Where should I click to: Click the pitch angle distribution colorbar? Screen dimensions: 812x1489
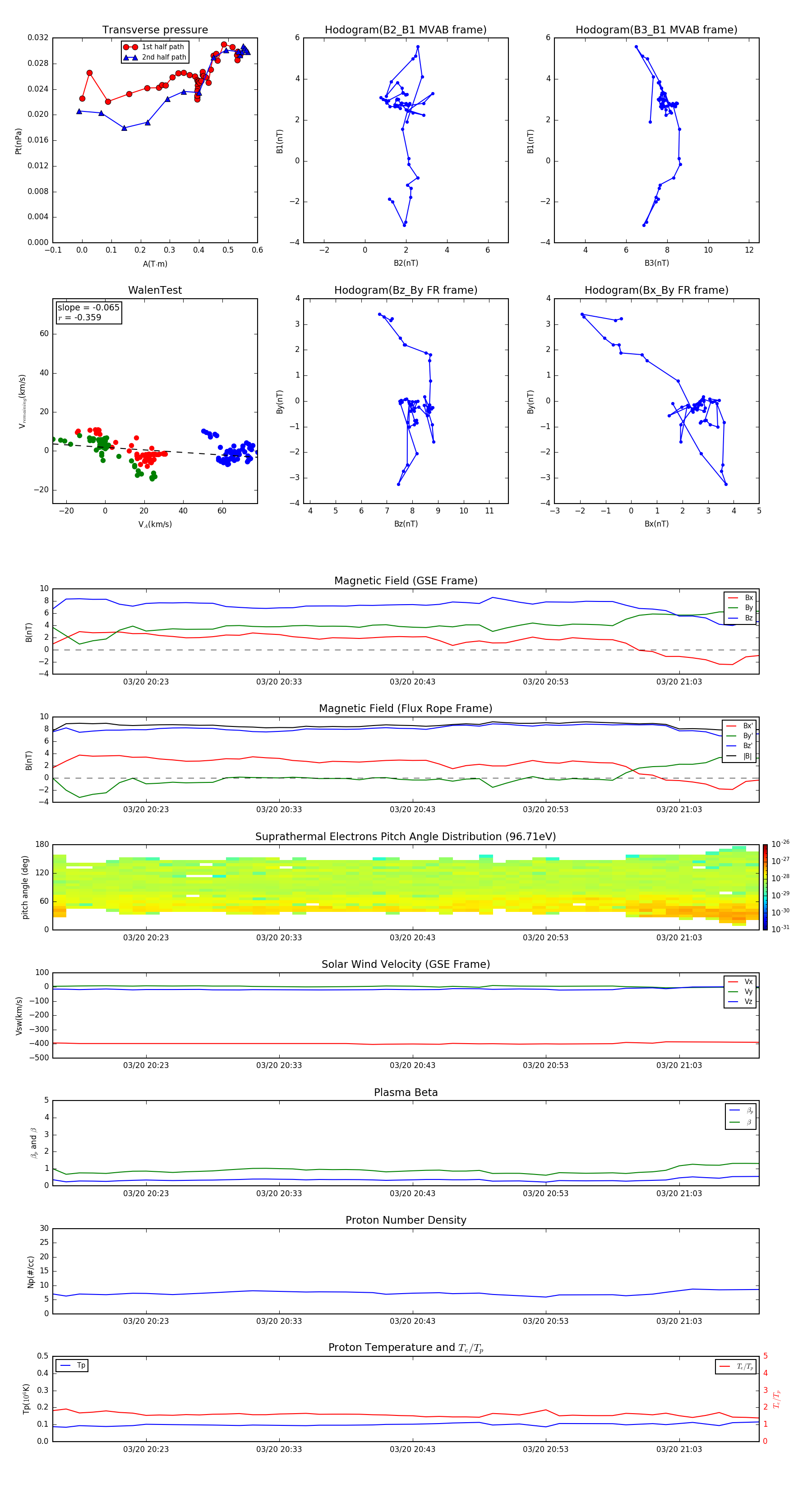pos(765,887)
